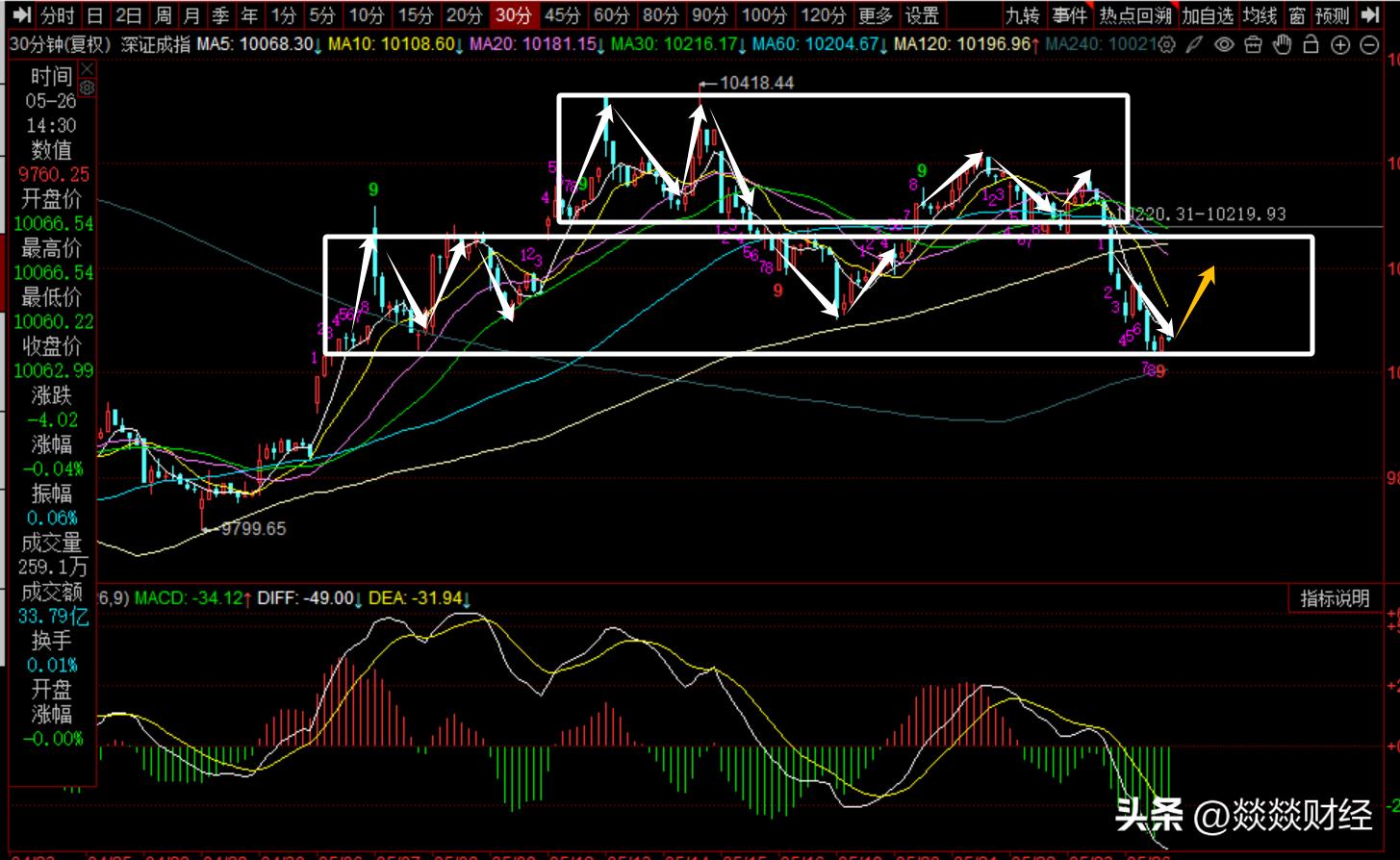Viewport: 1400px width, 860px height.
Task: Open the 事件 events button
Action: coord(1070,15)
